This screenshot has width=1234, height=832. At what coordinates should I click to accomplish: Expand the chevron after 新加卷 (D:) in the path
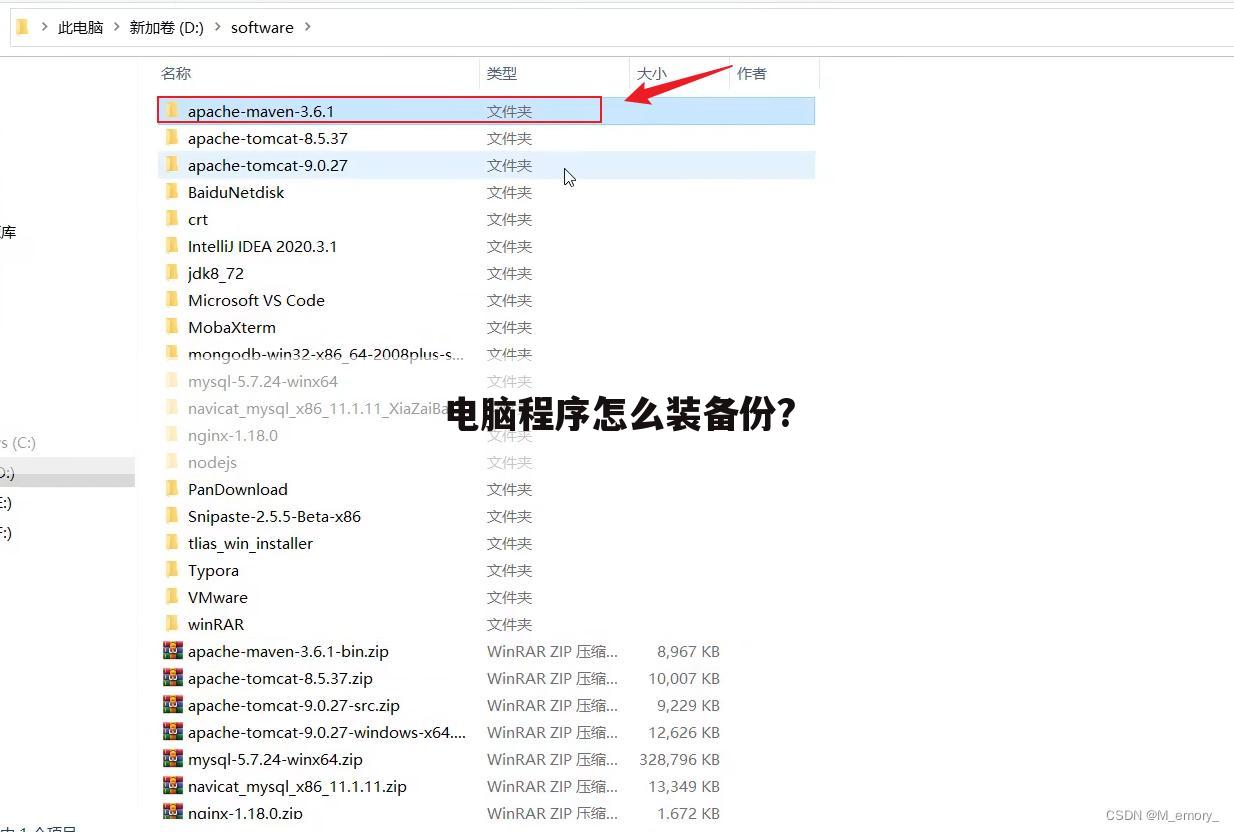(217, 27)
